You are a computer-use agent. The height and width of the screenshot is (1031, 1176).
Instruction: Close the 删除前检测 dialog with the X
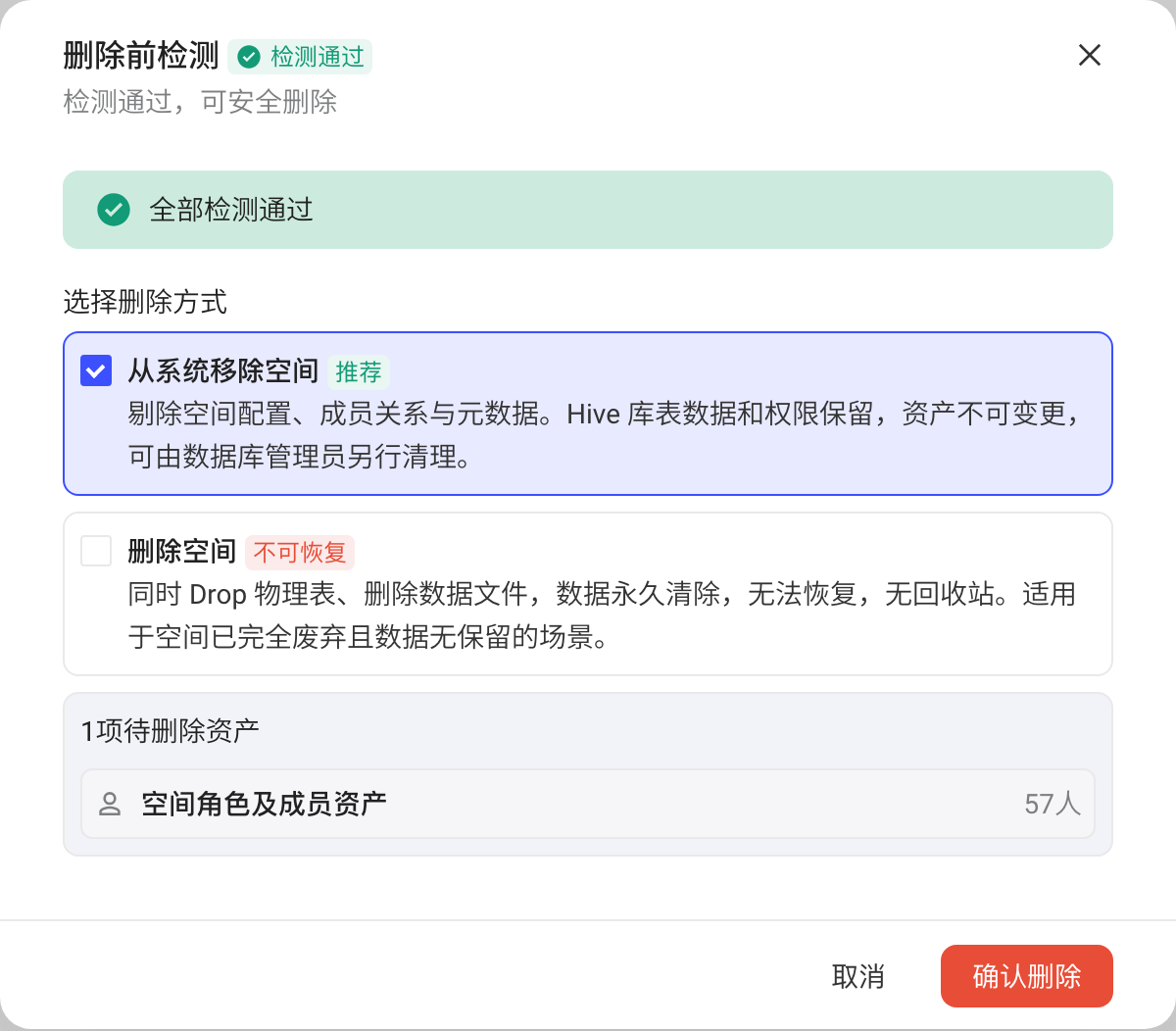click(1090, 55)
